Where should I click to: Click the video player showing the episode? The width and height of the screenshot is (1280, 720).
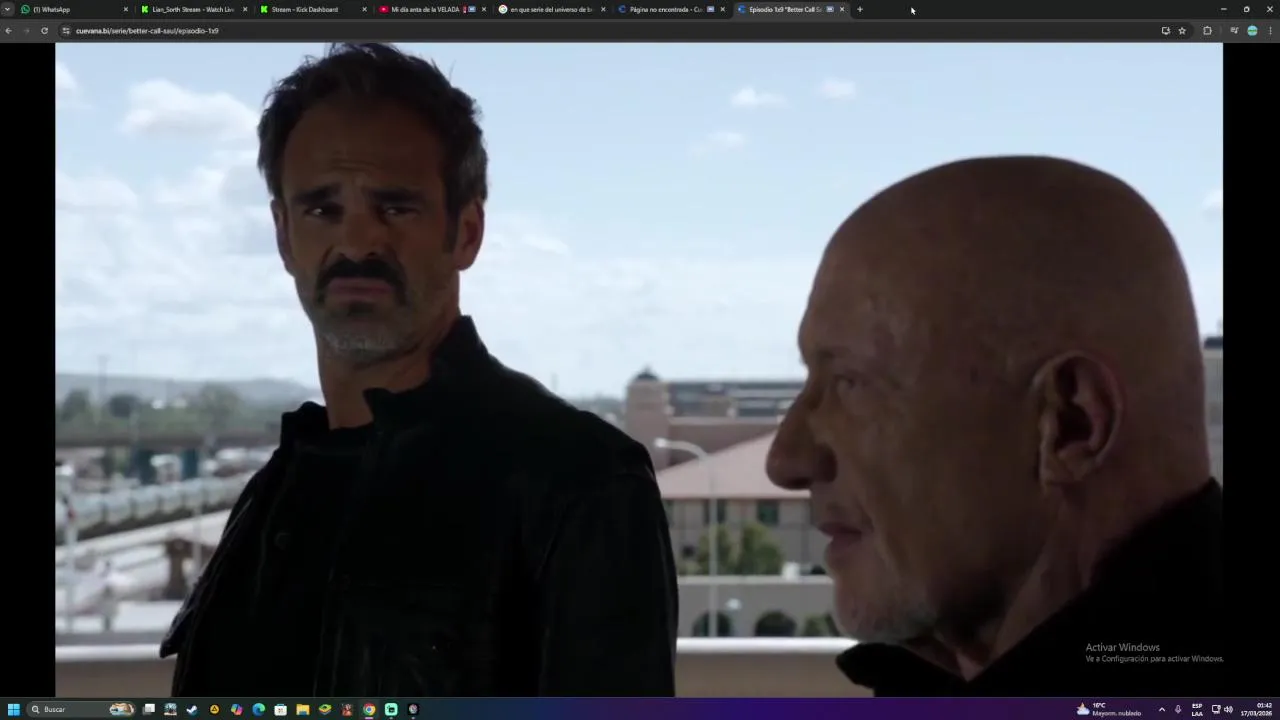click(639, 369)
